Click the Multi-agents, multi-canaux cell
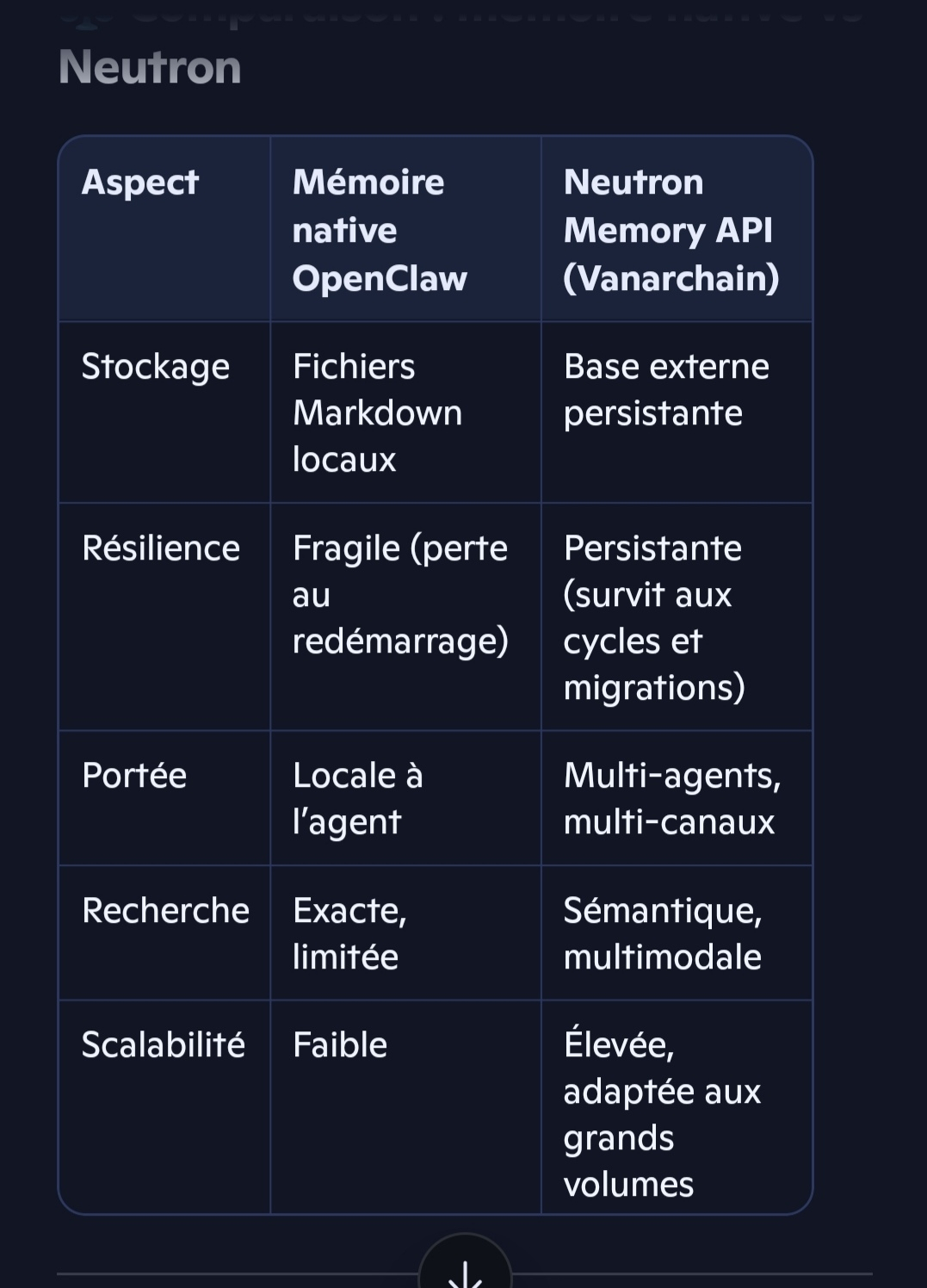 pos(671,798)
